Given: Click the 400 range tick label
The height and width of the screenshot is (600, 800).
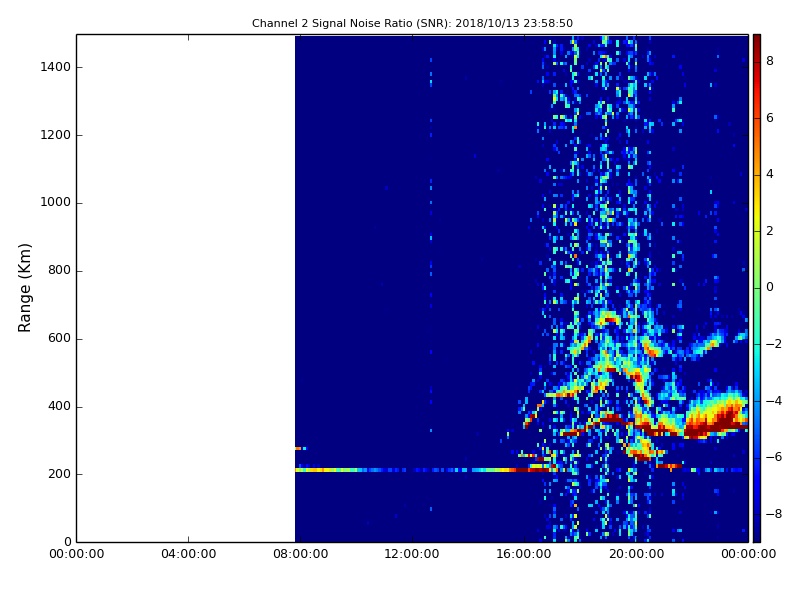Looking at the screenshot, I should [59, 406].
